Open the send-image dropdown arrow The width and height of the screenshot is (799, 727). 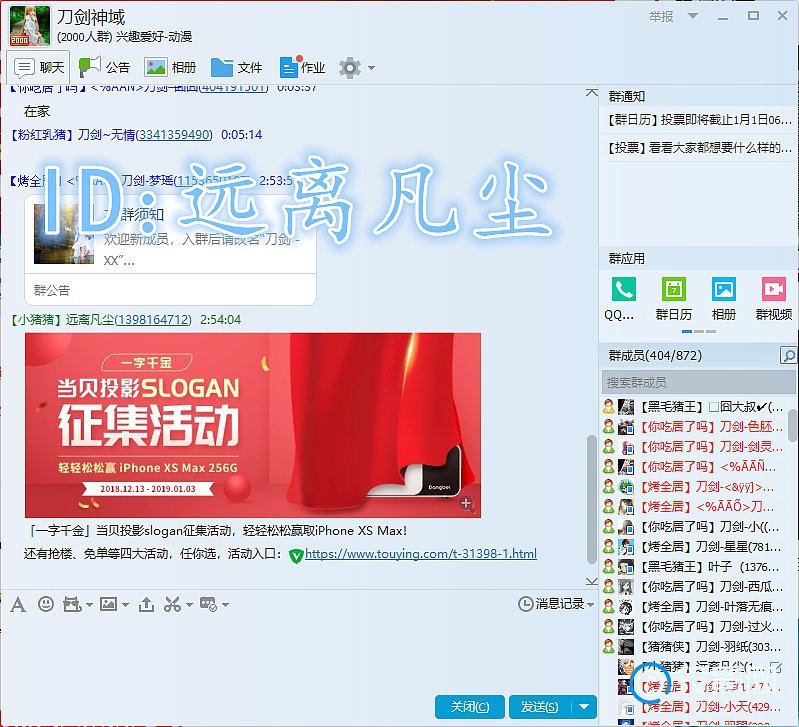pos(123,605)
